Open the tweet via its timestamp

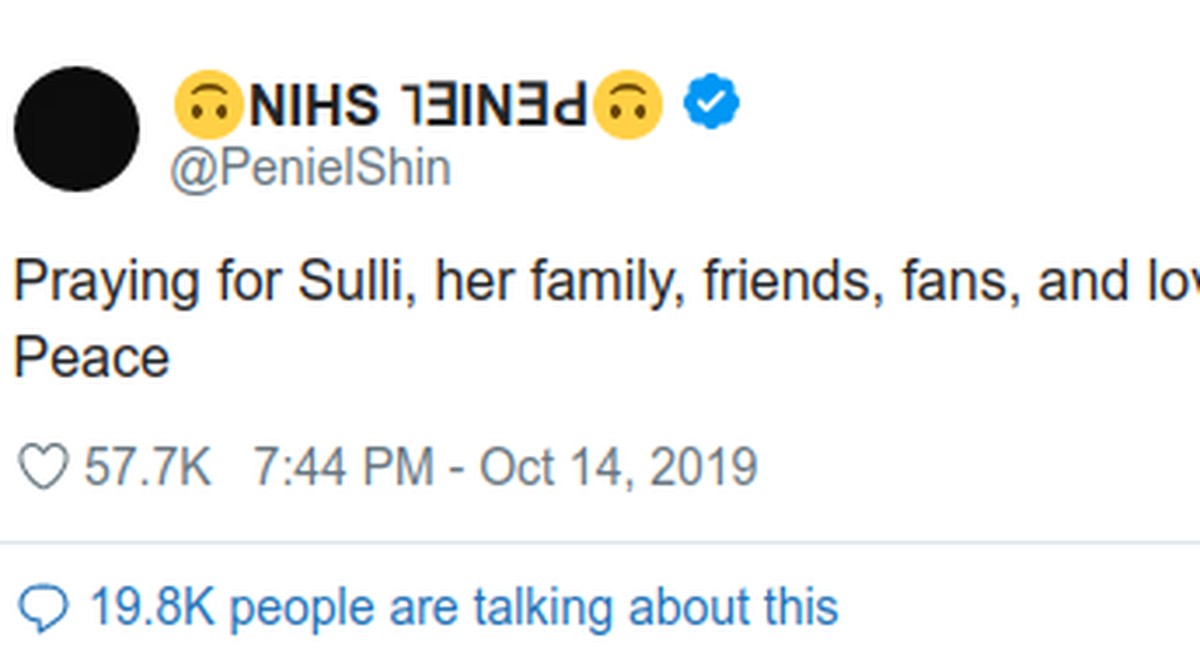point(510,463)
